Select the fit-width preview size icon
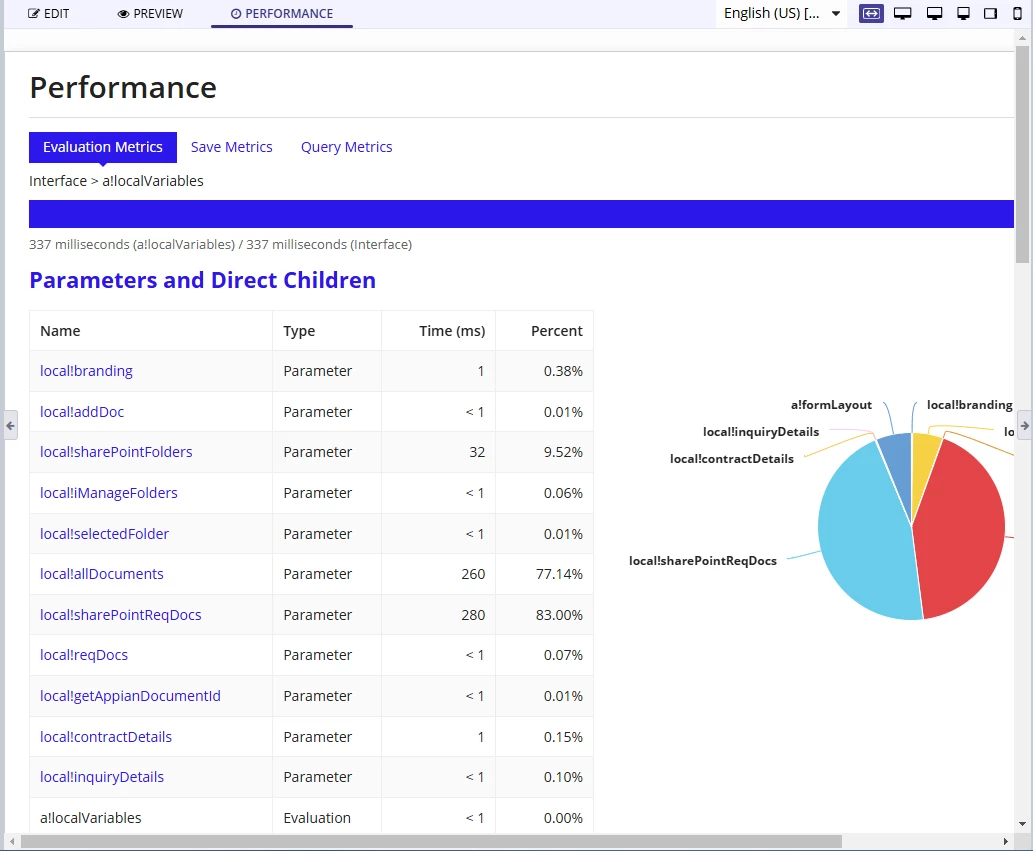 pos(871,13)
